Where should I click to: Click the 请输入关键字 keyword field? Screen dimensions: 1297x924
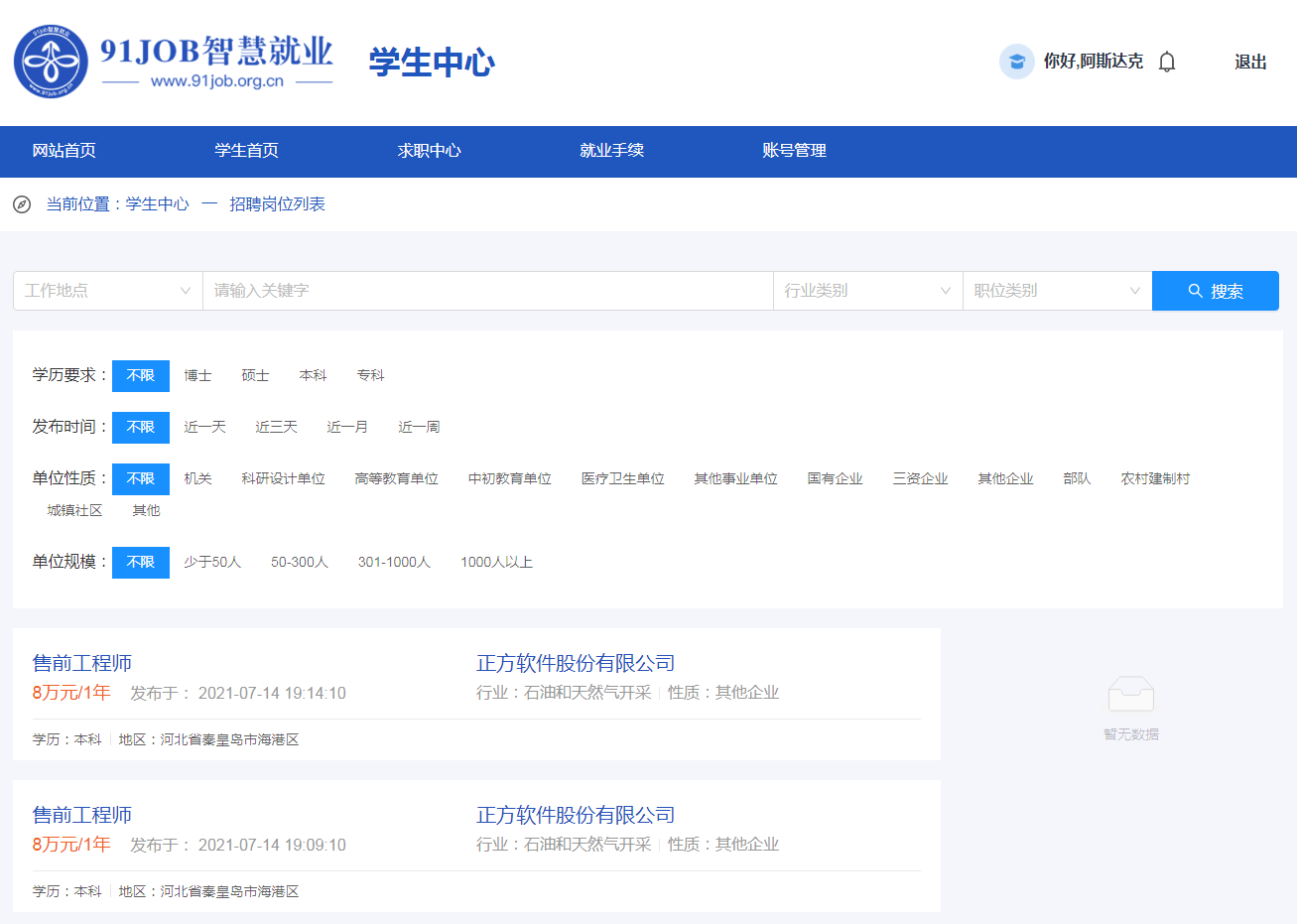click(488, 291)
